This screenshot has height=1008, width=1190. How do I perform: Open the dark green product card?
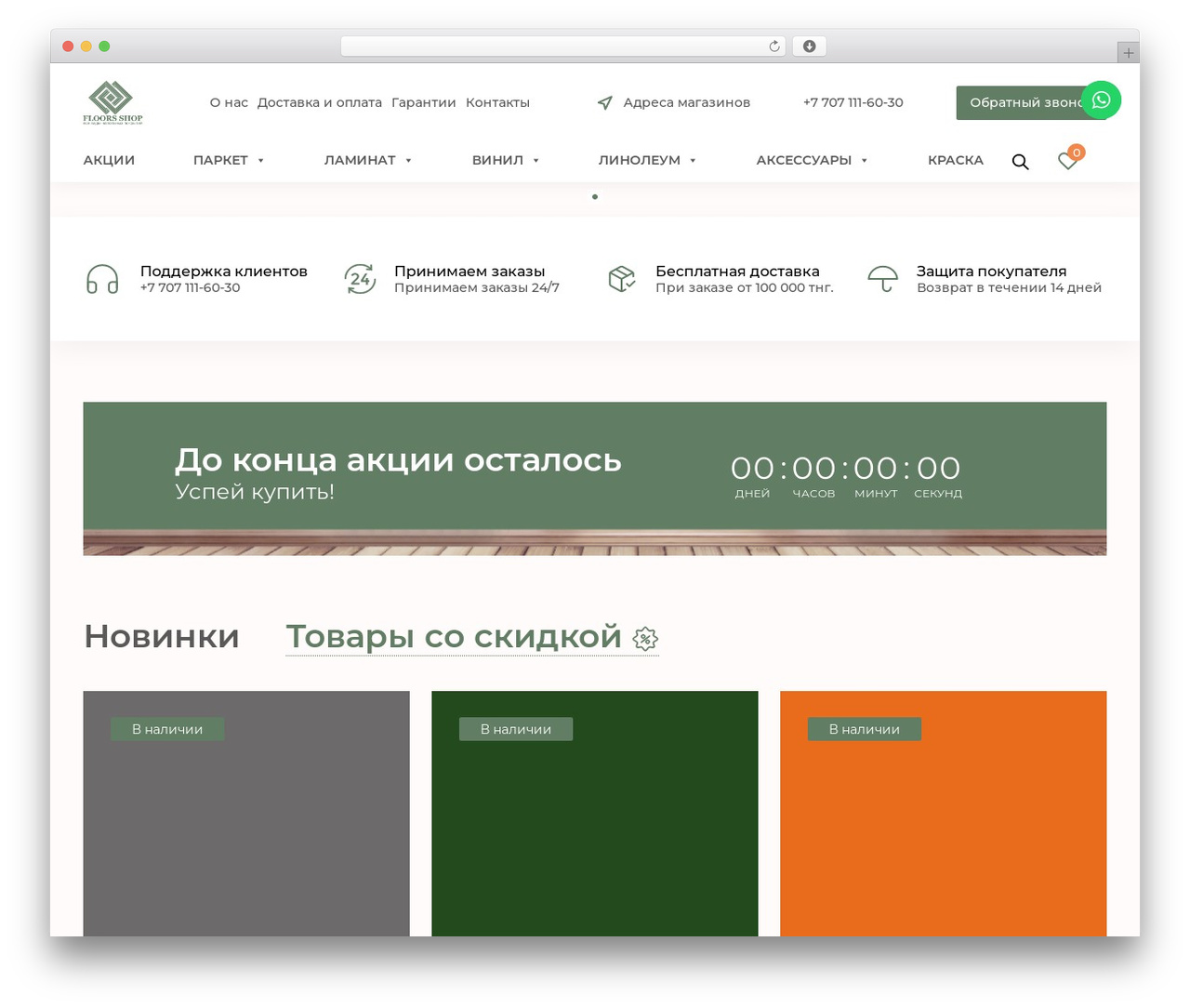pos(595,814)
